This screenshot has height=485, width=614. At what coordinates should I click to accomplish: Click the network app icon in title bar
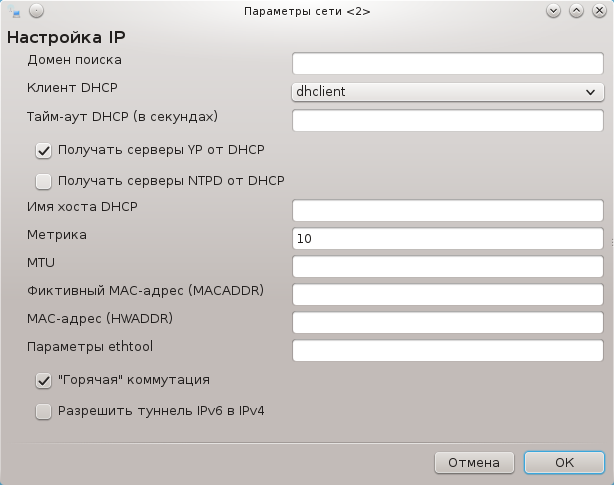(x=14, y=11)
